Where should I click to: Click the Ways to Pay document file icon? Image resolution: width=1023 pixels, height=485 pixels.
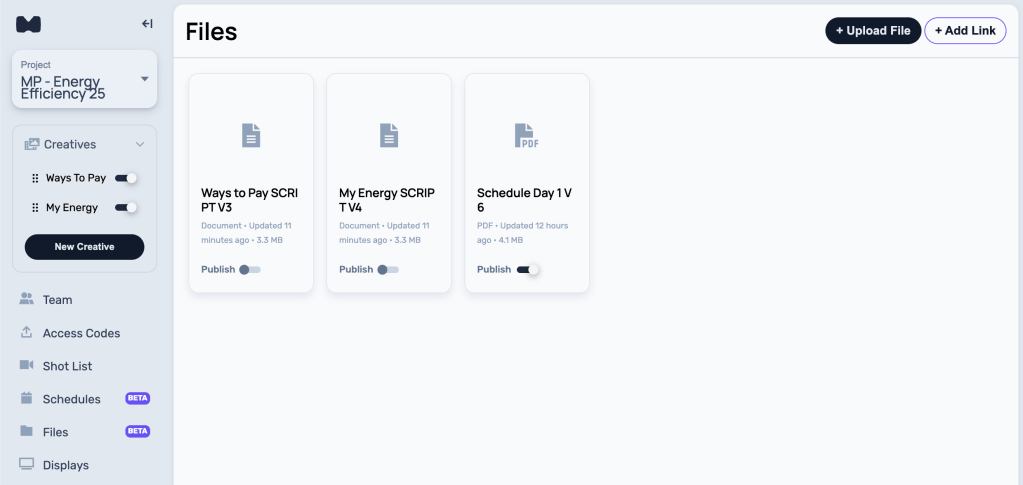tap(251, 135)
